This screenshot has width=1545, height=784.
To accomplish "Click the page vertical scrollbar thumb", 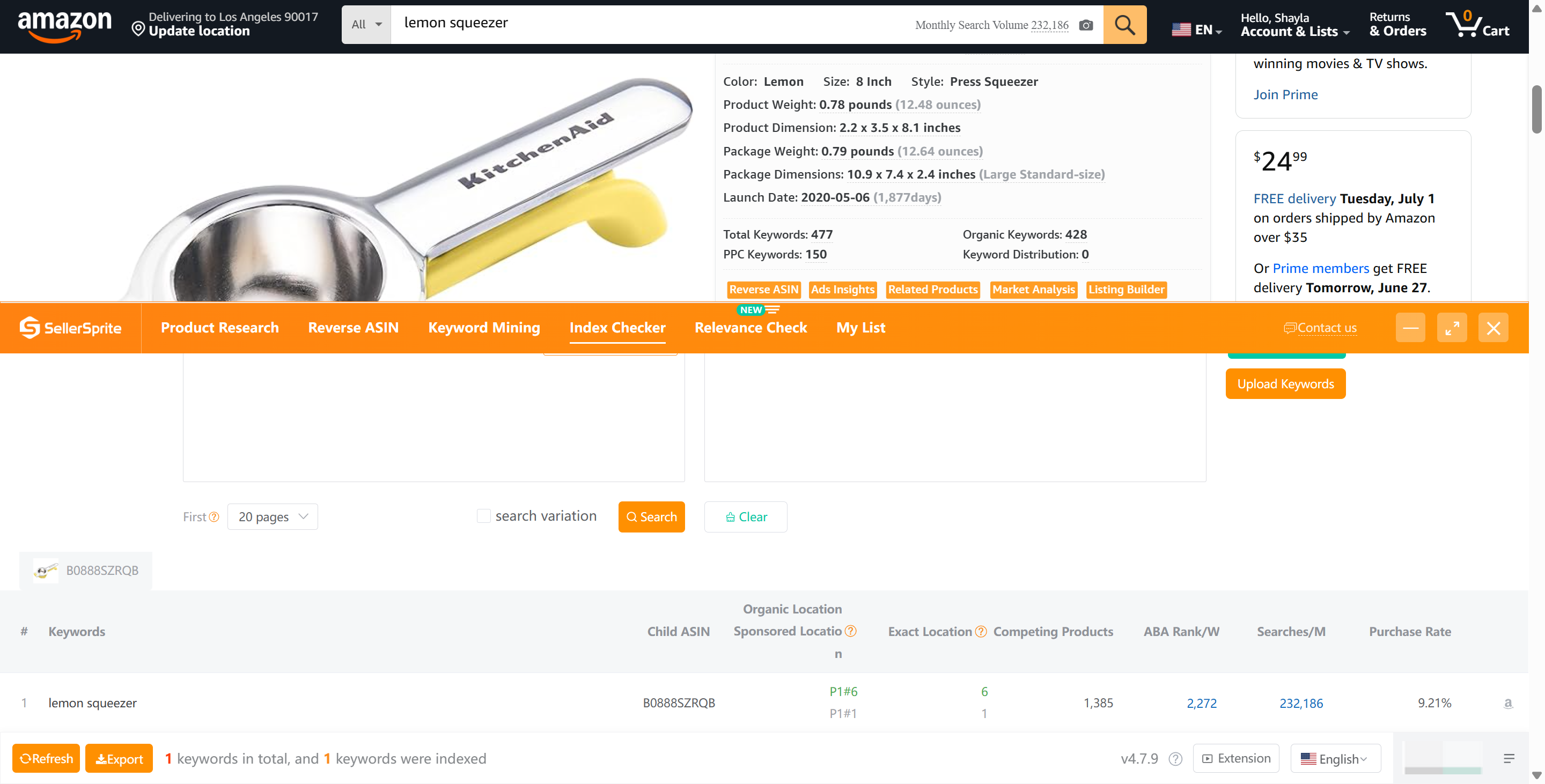I will coord(1536,109).
